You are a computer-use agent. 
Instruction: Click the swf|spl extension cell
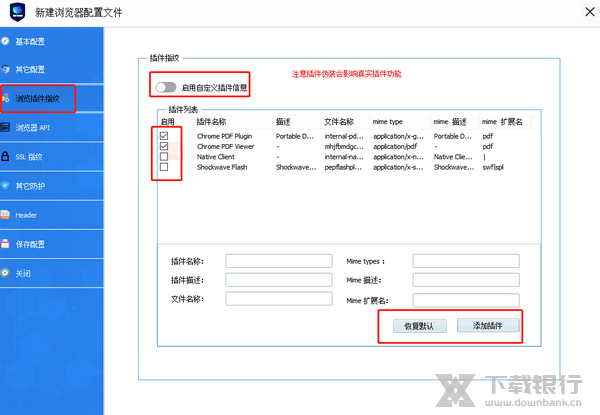493,167
